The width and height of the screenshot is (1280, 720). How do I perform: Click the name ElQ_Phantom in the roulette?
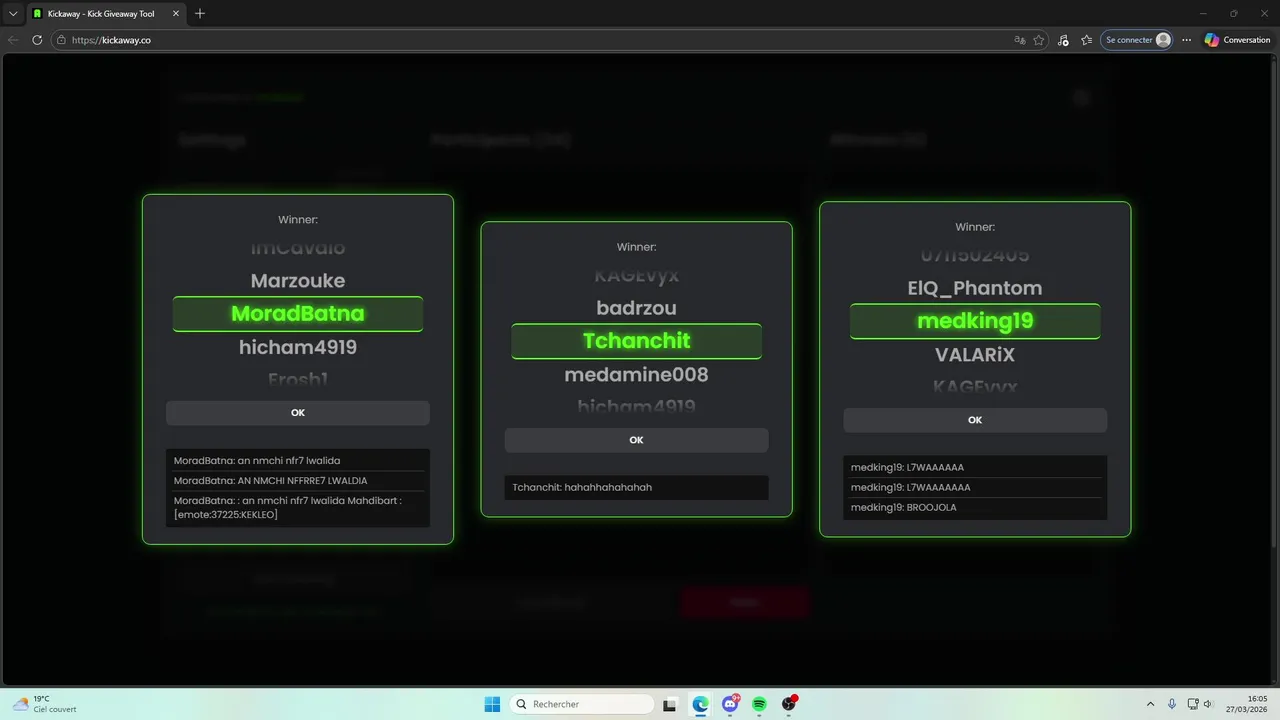coord(975,288)
